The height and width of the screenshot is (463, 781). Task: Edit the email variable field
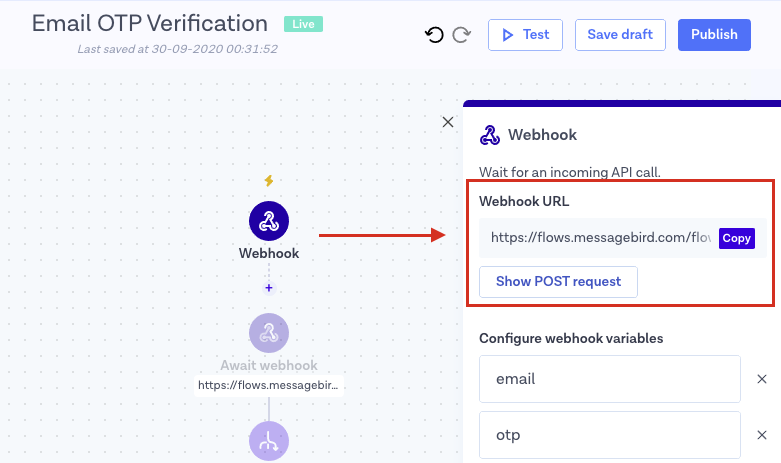click(609, 379)
